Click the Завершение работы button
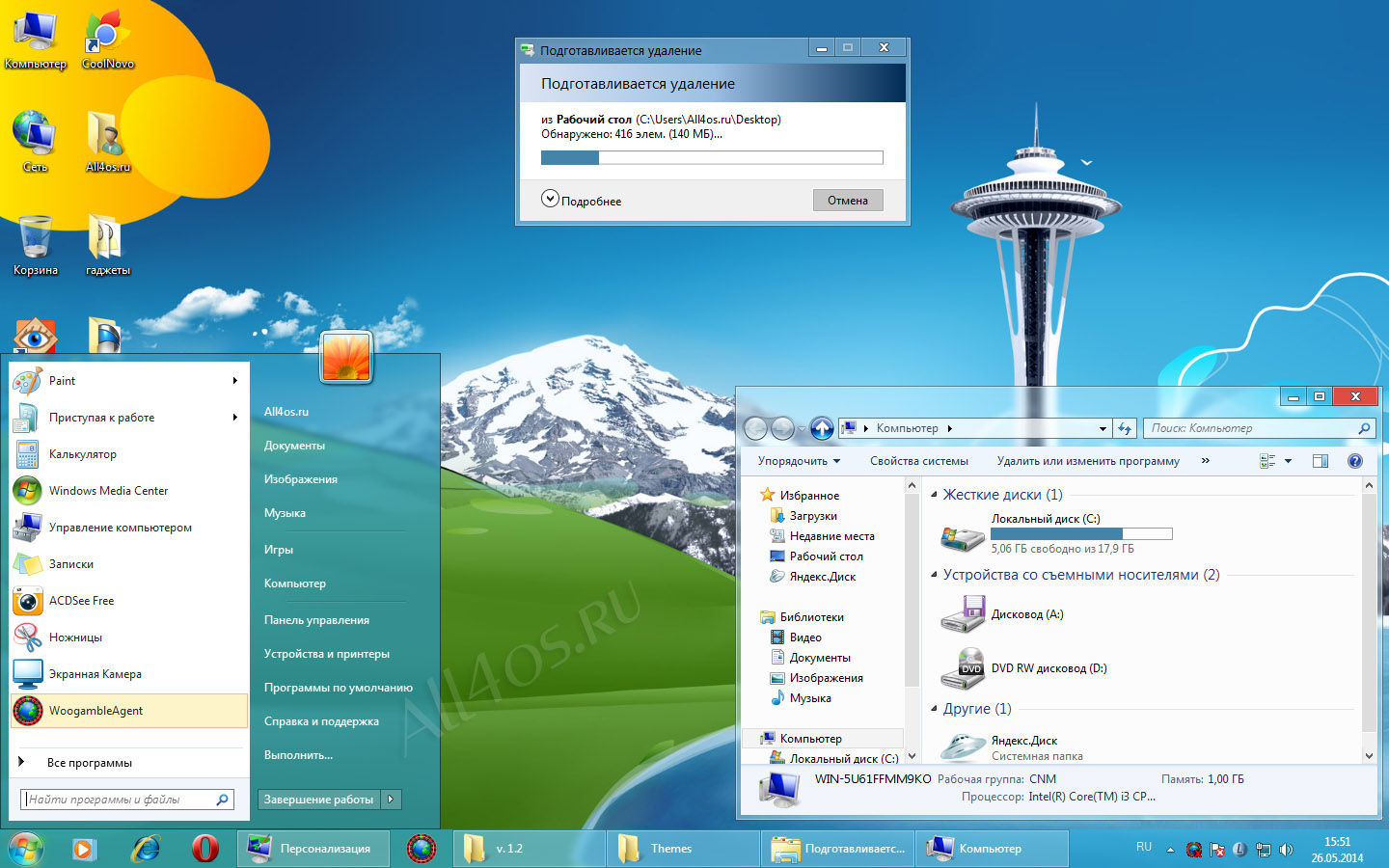 point(319,799)
